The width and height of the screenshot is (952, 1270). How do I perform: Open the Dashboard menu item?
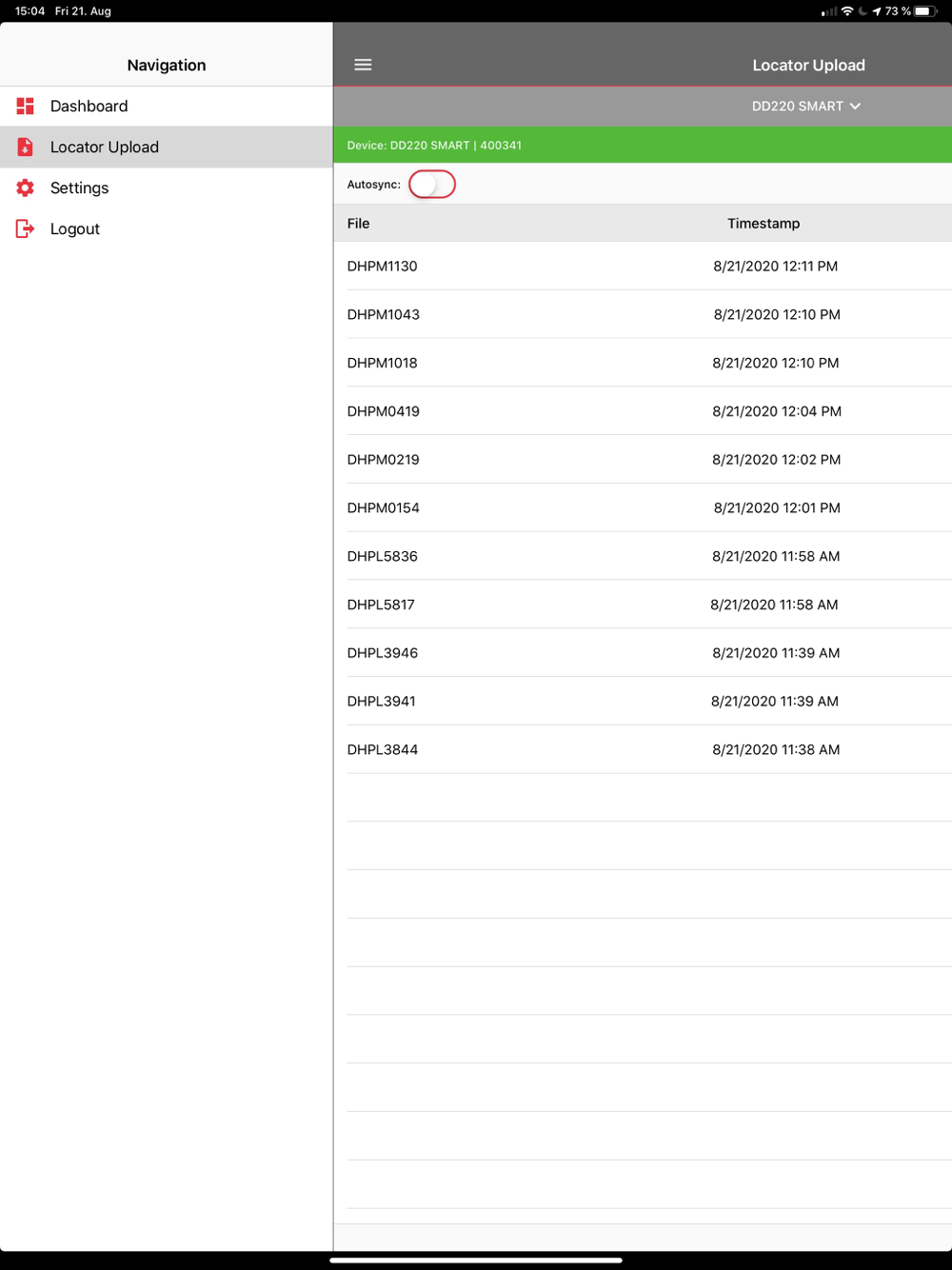click(167, 106)
